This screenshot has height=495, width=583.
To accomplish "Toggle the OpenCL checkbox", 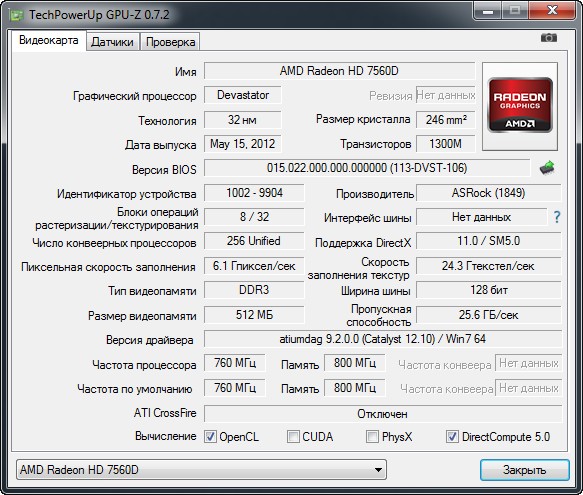I will click(210, 436).
